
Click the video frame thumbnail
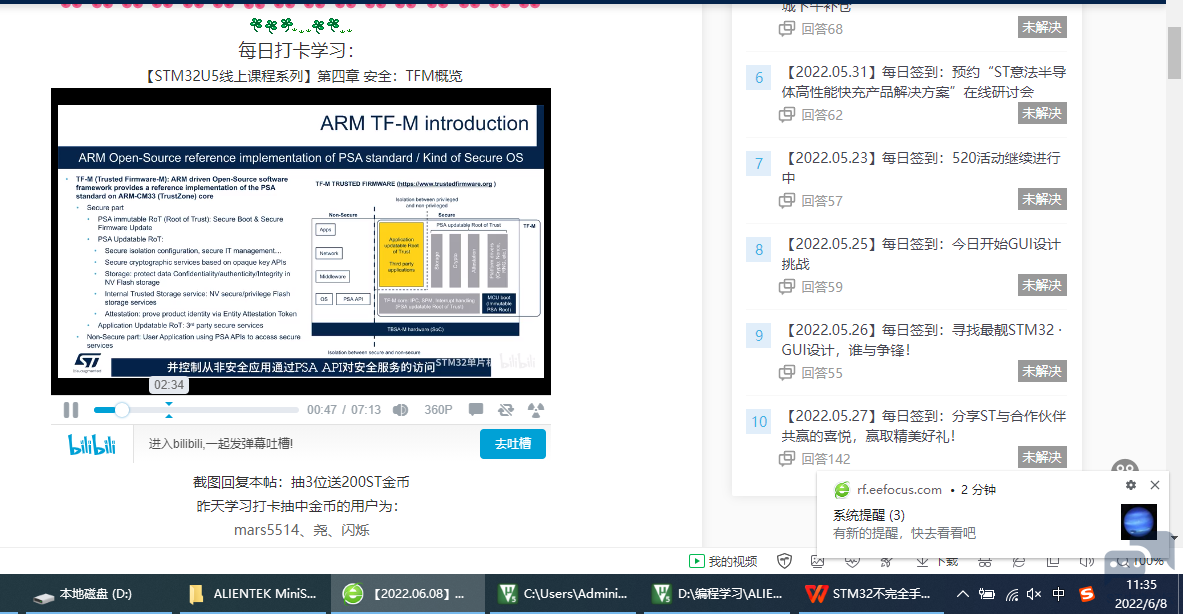tap(301, 241)
